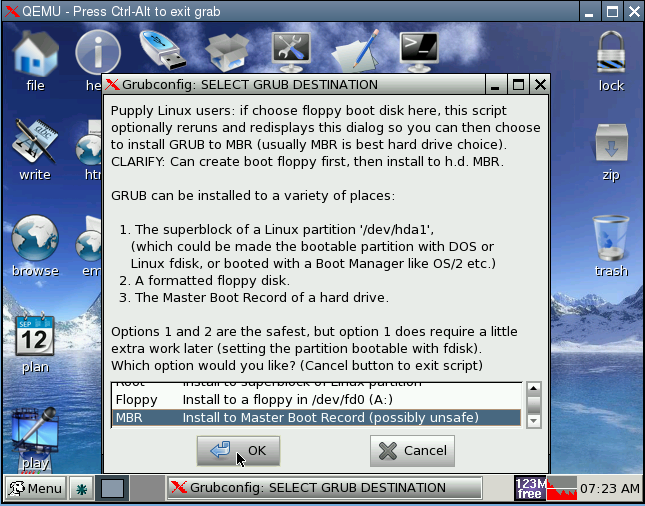645x506 pixels.
Task: Launch the terminal console icon
Action: coord(419,51)
